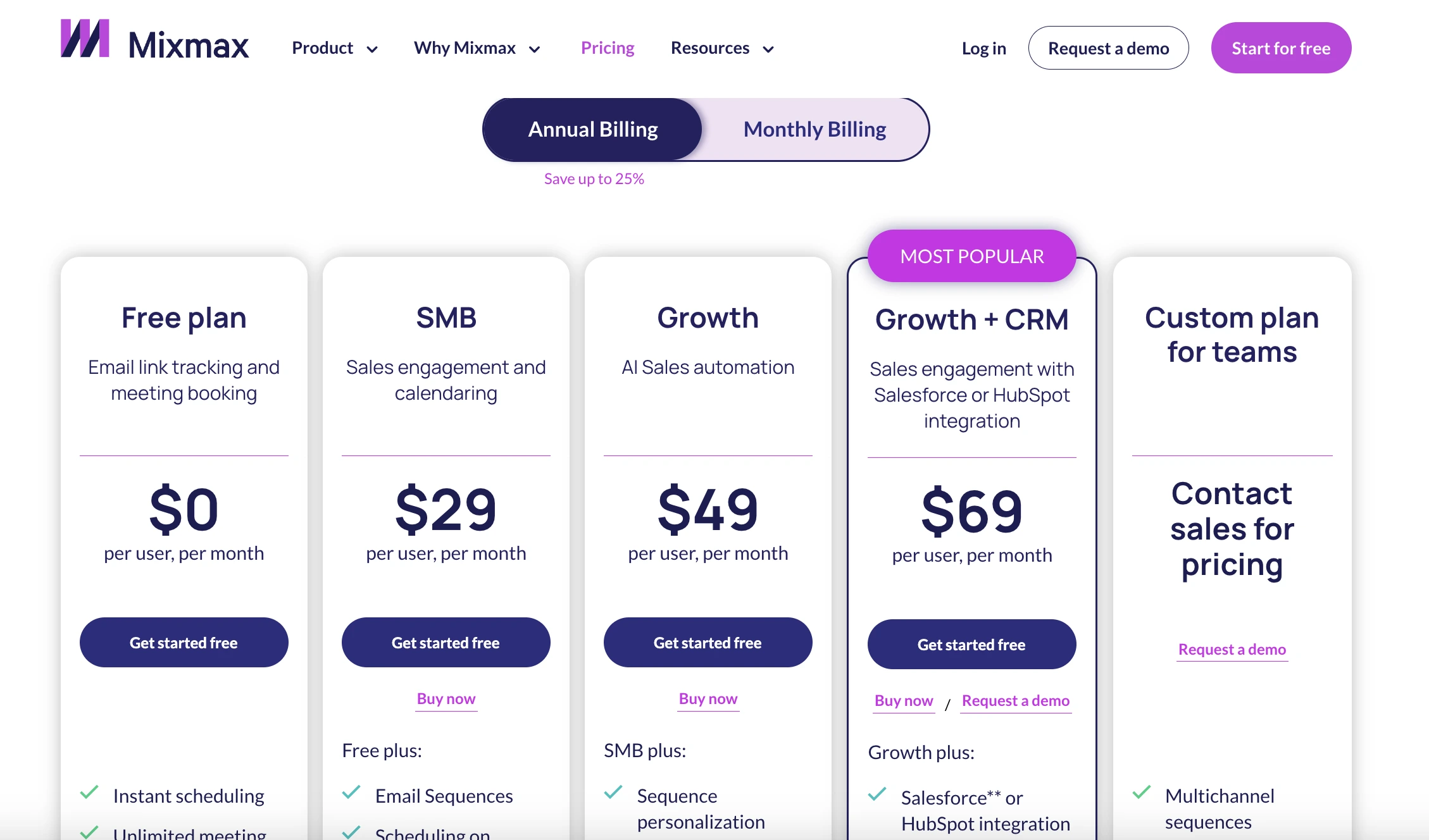Expand the Product dropdown menu
This screenshot has height=840, width=1429.
pos(334,48)
